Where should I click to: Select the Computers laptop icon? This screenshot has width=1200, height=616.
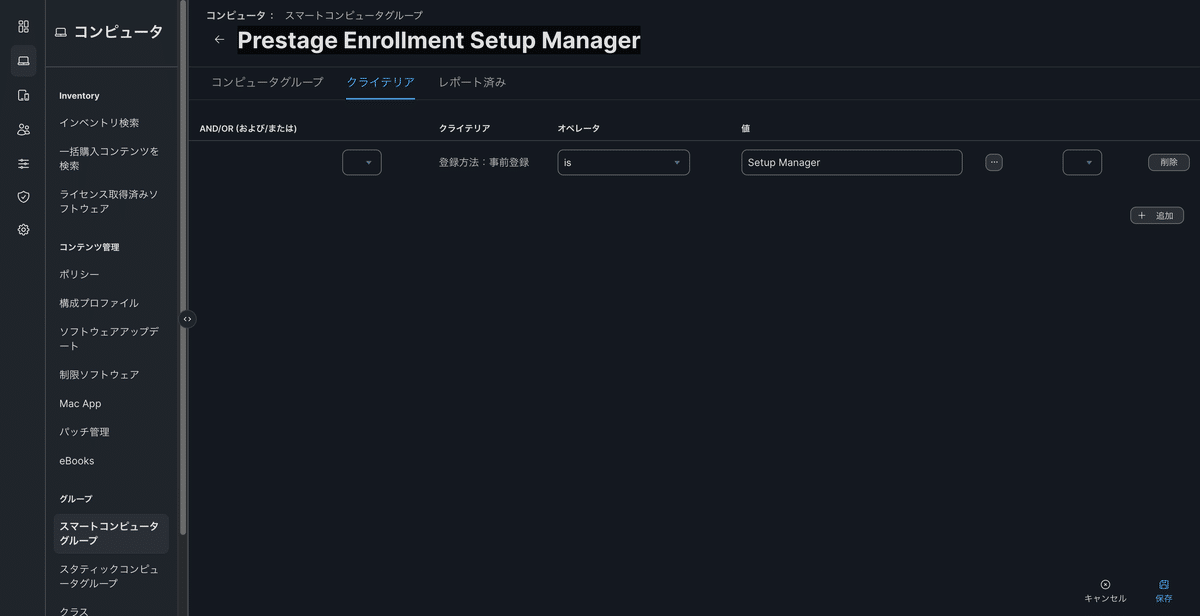click(x=22, y=60)
